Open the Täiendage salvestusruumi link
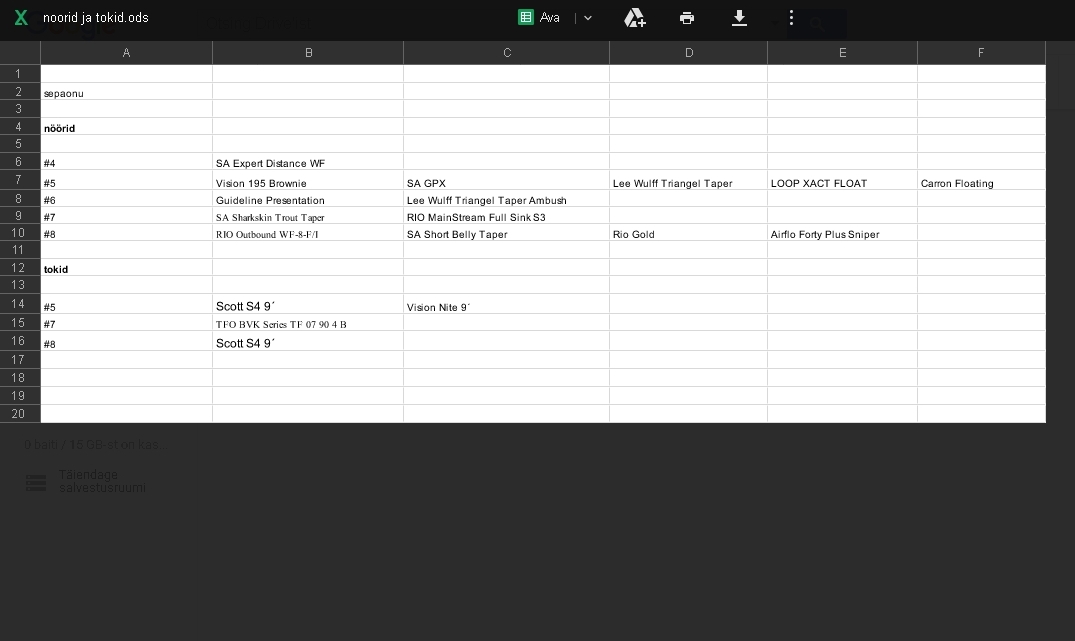Screen dimensions: 1075x641 [102, 482]
